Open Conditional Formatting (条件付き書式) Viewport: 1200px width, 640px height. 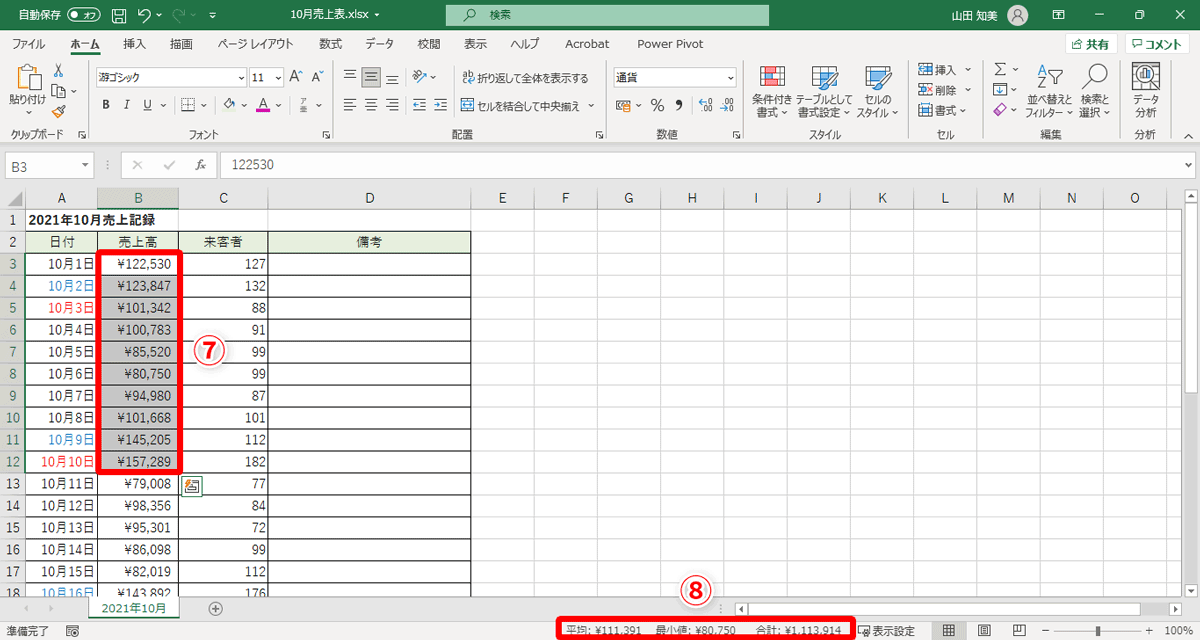pyautogui.click(x=772, y=91)
